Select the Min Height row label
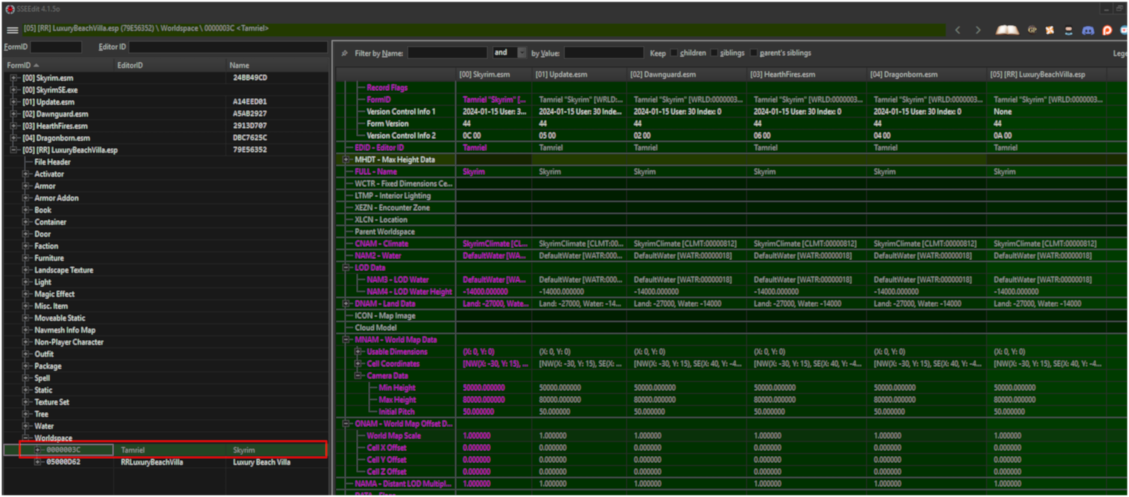Viewport: 1129px width, 497px height. 397,388
